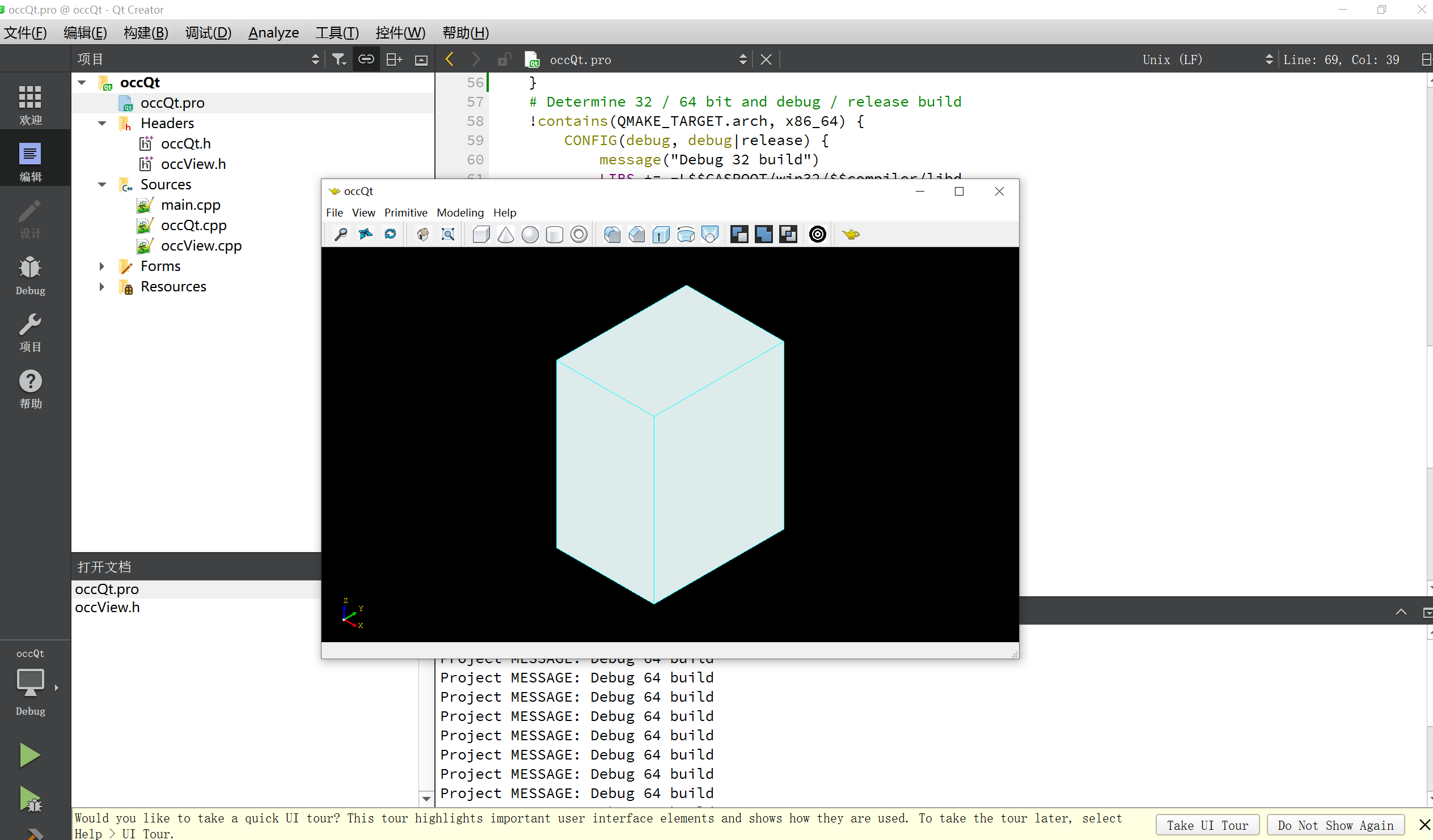The image size is (1433, 840).
Task: Select the Torus primitive tool in occQt
Action: point(579,234)
